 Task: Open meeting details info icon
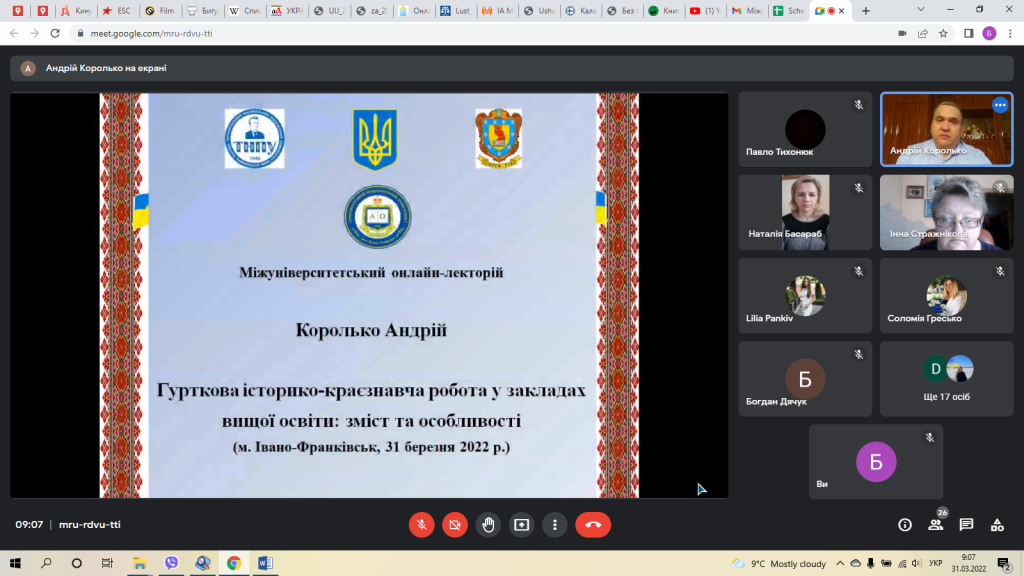[x=905, y=524]
